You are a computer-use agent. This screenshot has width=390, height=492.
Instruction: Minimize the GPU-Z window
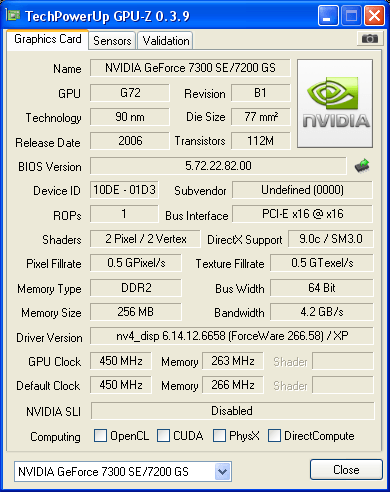[328, 15]
